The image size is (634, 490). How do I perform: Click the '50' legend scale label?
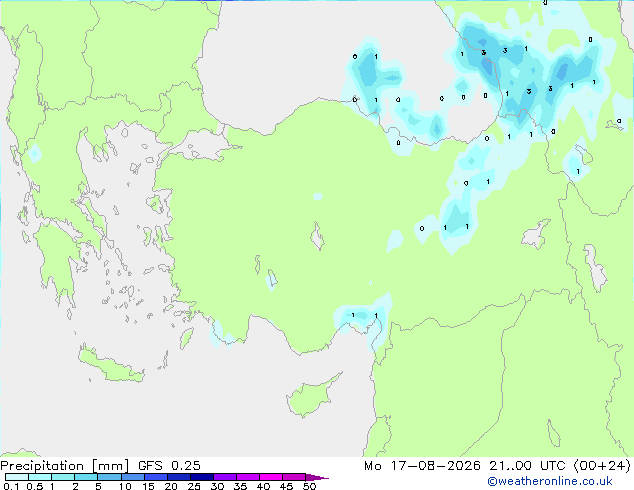309,486
